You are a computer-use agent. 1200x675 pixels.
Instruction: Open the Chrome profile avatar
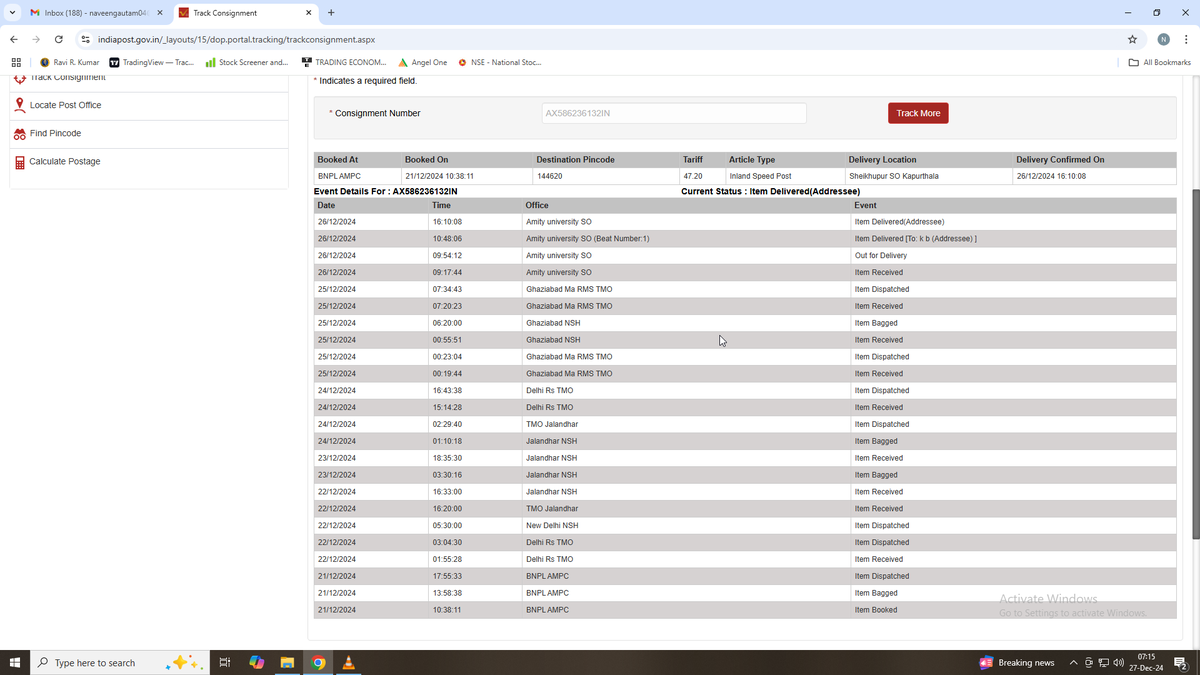tap(1163, 39)
